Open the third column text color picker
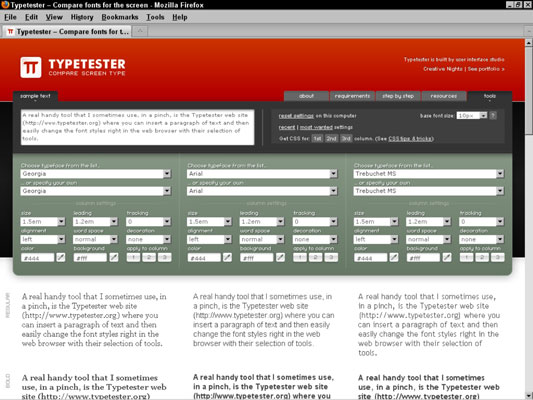 (x=394, y=258)
